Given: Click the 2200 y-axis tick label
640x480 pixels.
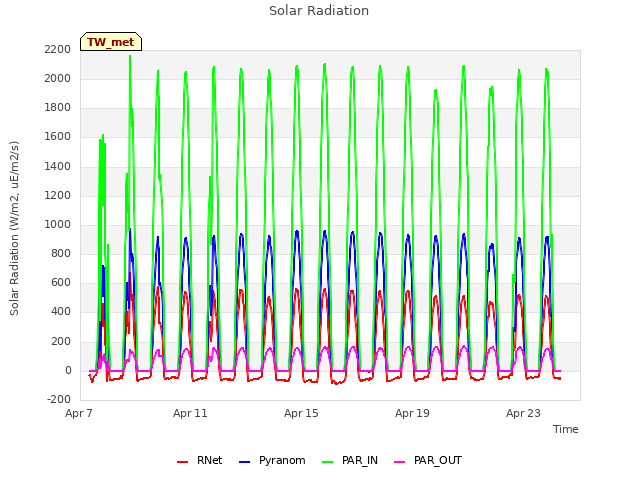Looking at the screenshot, I should pos(58,50).
